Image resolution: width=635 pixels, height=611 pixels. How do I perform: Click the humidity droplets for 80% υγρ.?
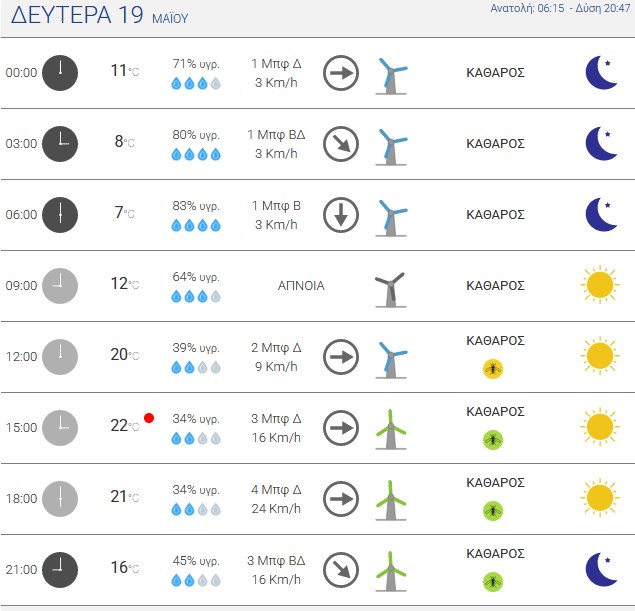pyautogui.click(x=196, y=154)
